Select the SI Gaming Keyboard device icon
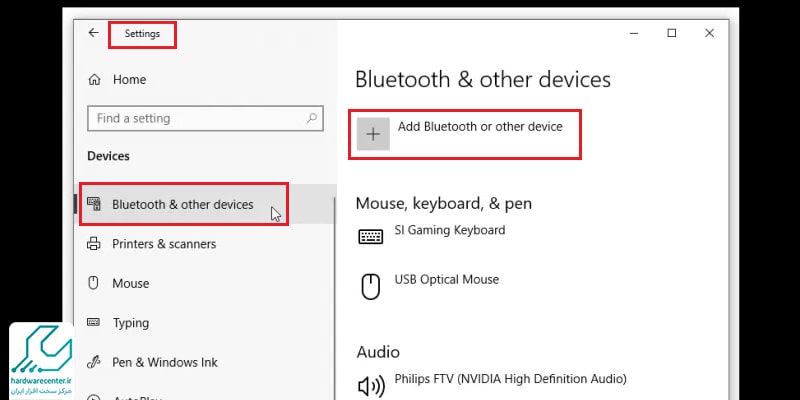The width and height of the screenshot is (800, 400). coord(371,237)
